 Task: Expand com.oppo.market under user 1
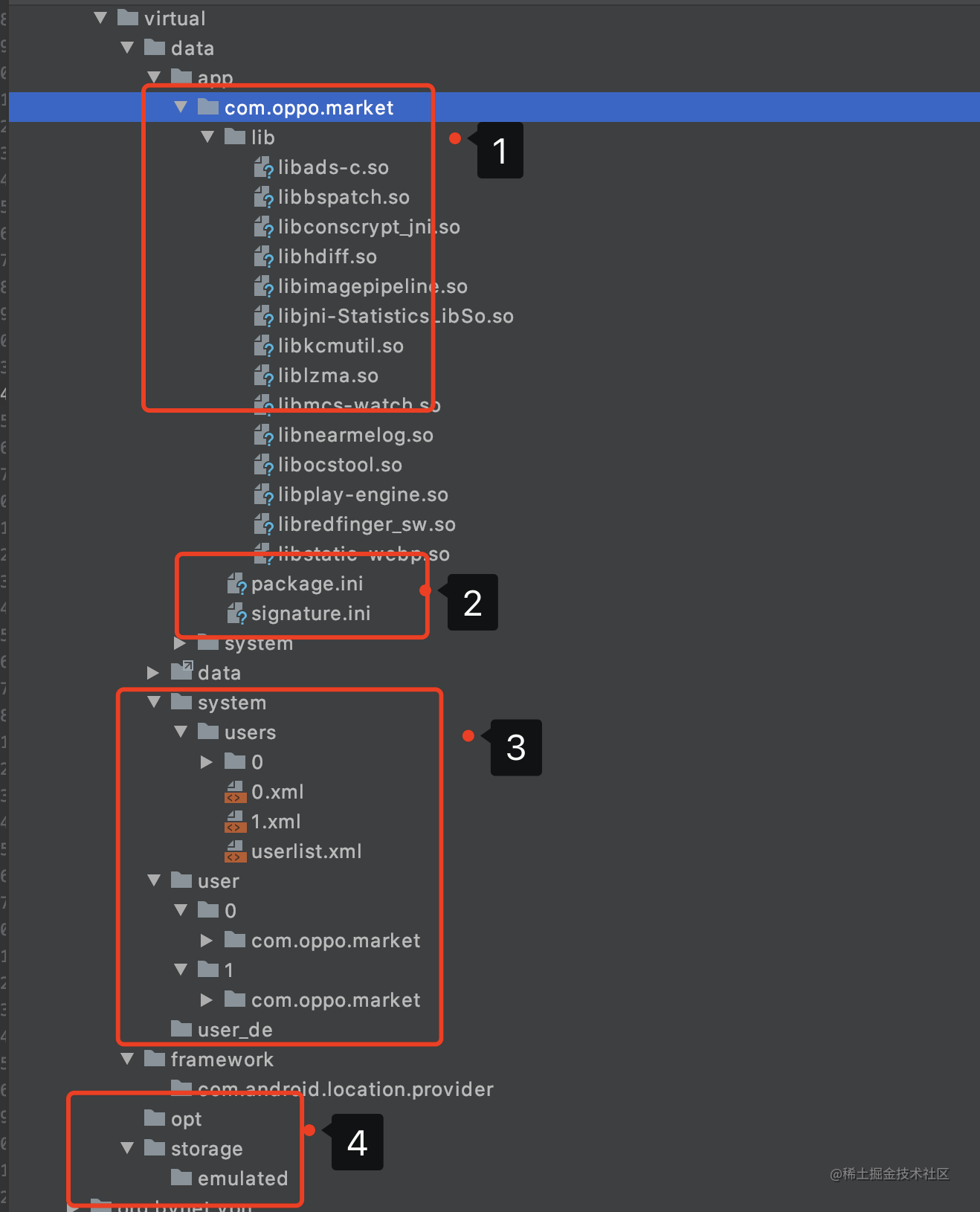click(207, 1000)
